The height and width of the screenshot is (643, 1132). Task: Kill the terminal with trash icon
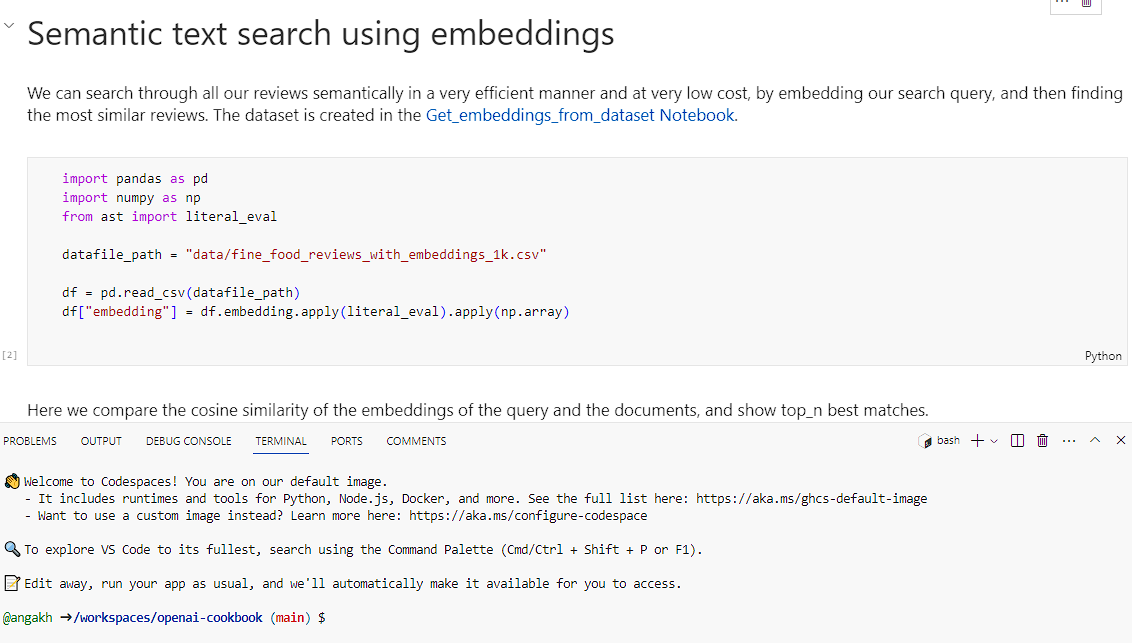point(1042,441)
